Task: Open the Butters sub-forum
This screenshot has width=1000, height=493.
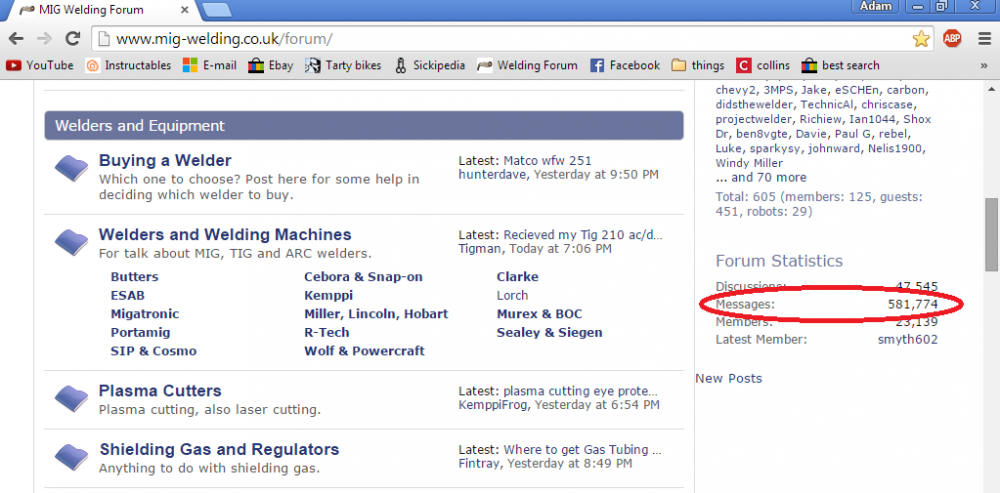Action: (135, 277)
